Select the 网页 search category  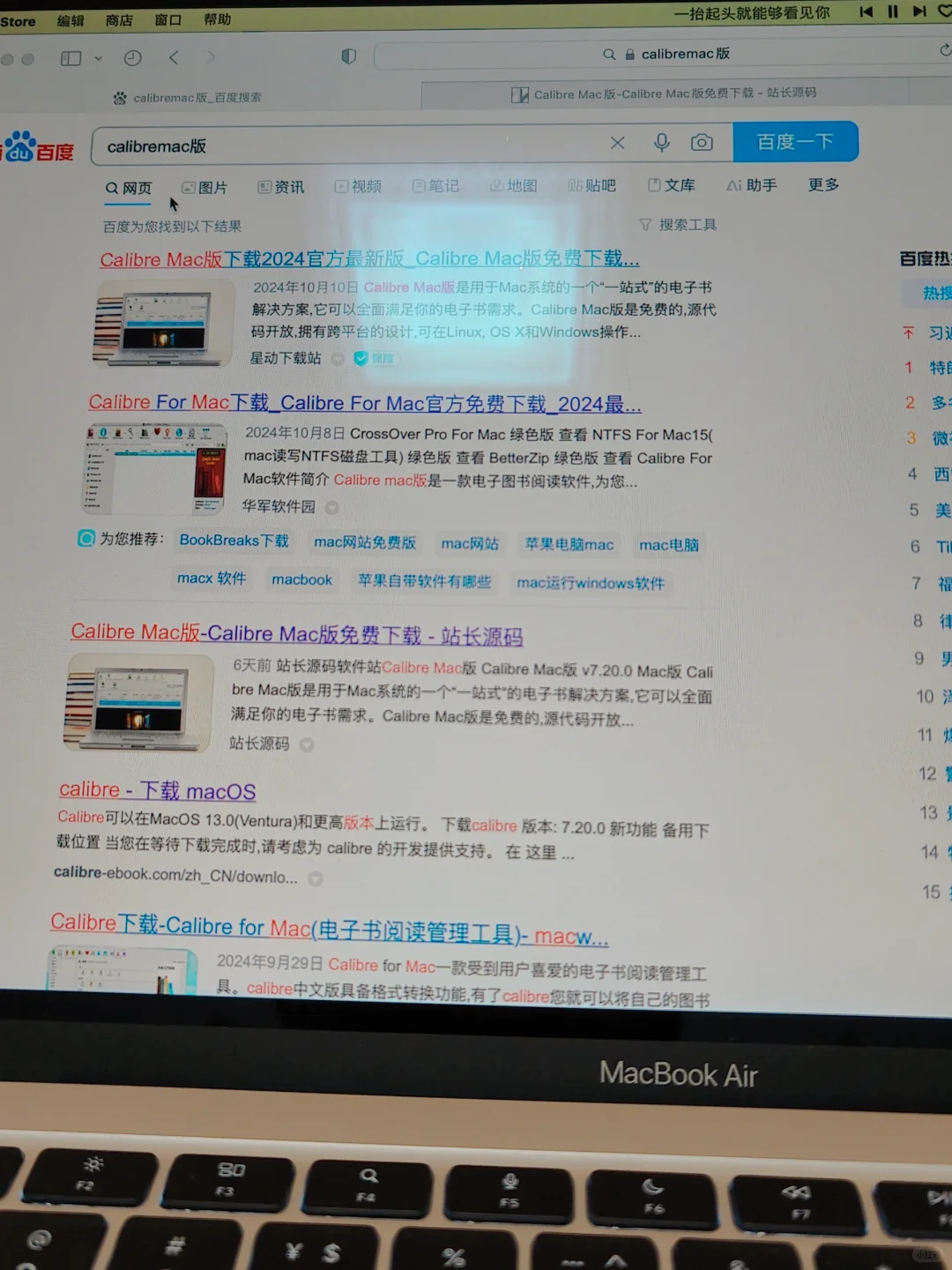tap(129, 188)
